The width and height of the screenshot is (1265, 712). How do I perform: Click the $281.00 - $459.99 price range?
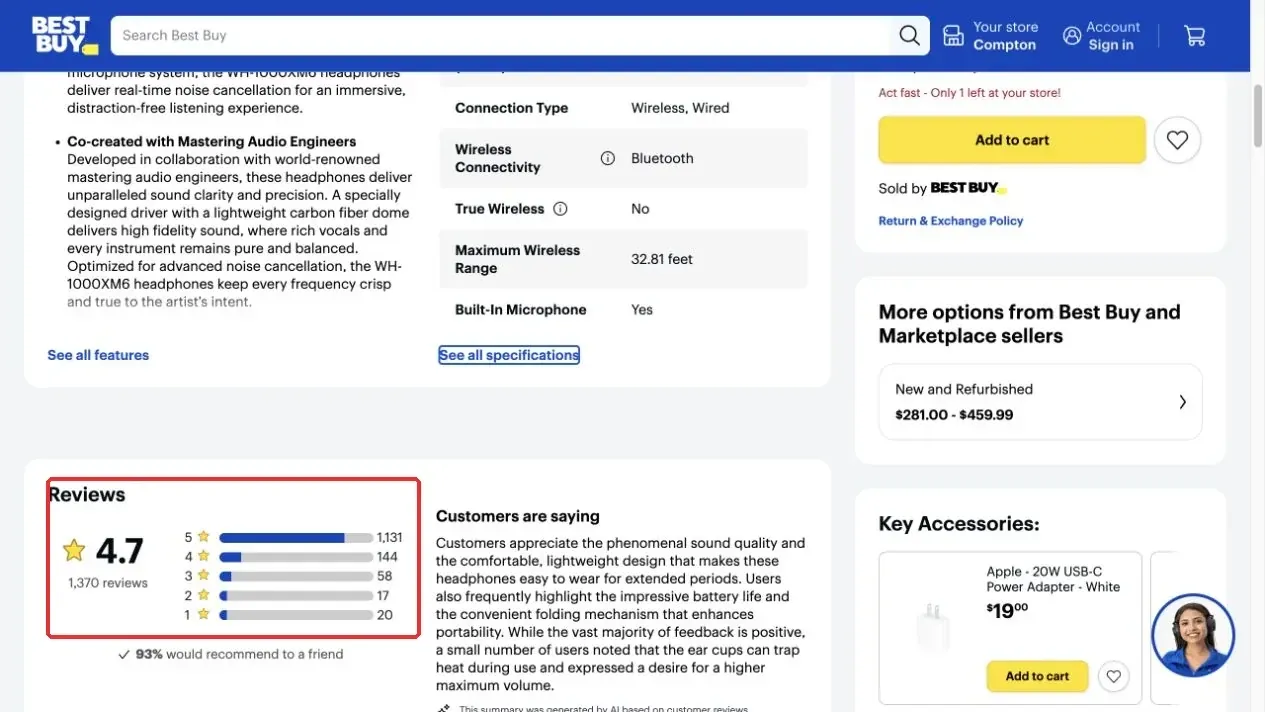(954, 414)
